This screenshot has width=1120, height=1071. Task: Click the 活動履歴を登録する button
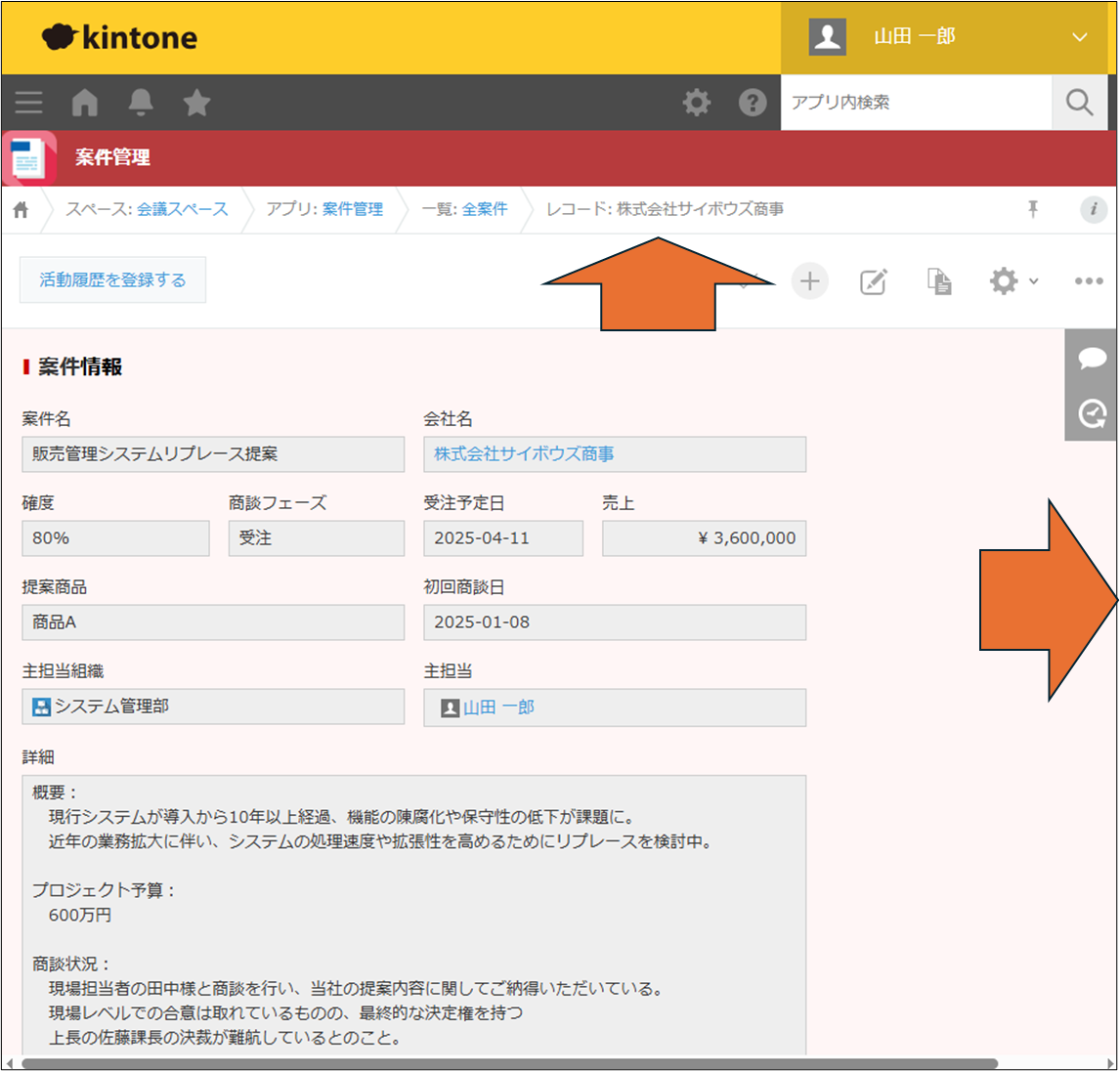[x=112, y=280]
